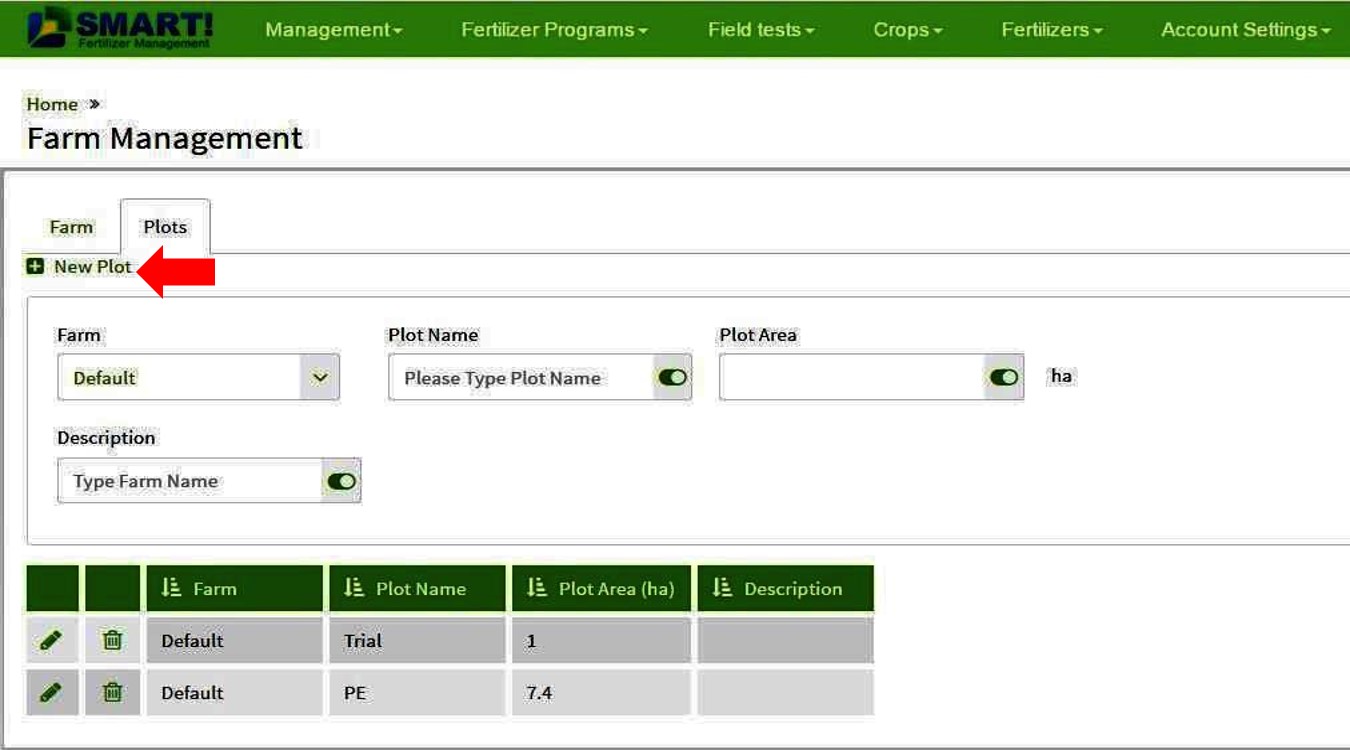Click the New Plot link
1350x750 pixels.
pos(92,266)
